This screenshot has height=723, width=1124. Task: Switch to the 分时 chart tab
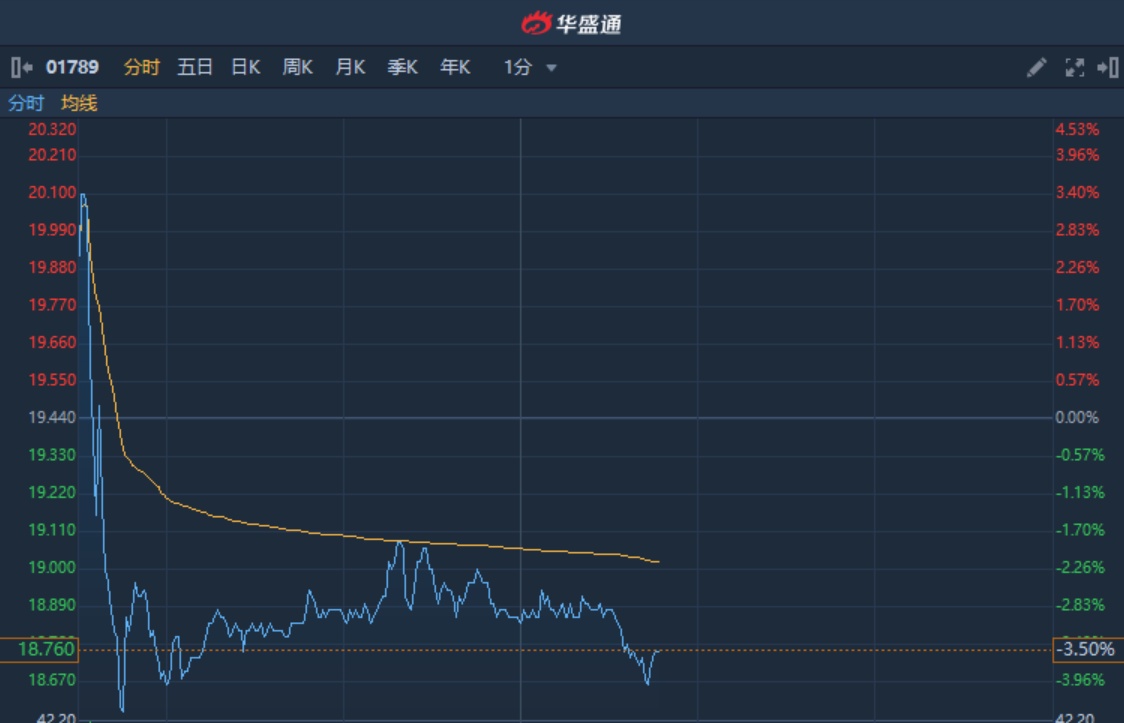141,68
